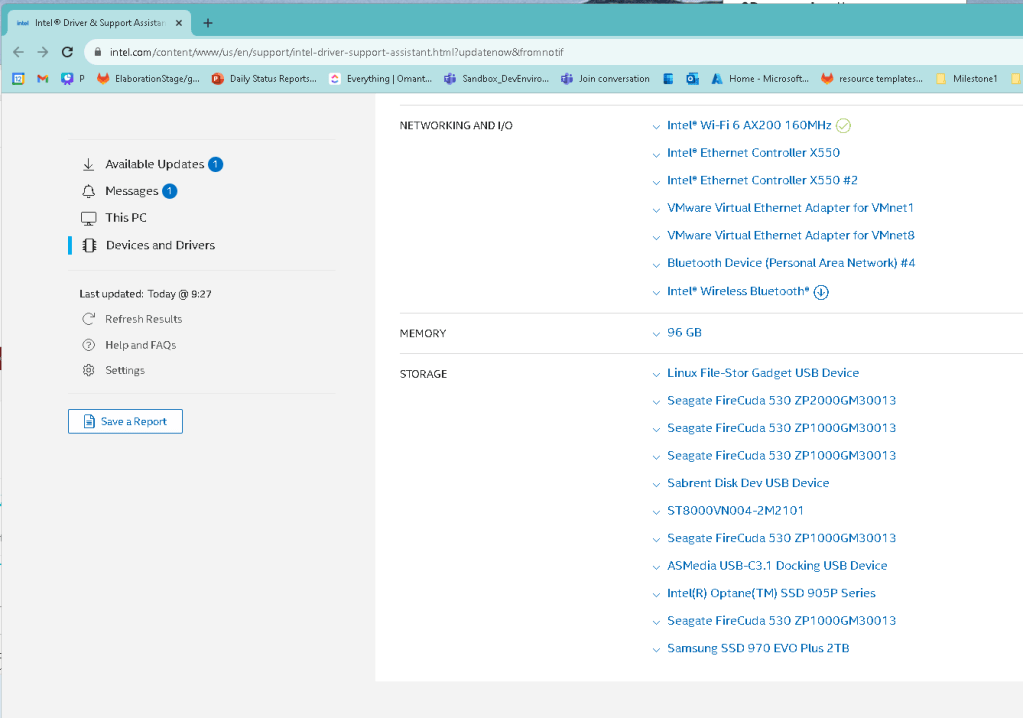Expand Seagate FireCuda 530 ZP2000GM30013 chevron

point(656,402)
